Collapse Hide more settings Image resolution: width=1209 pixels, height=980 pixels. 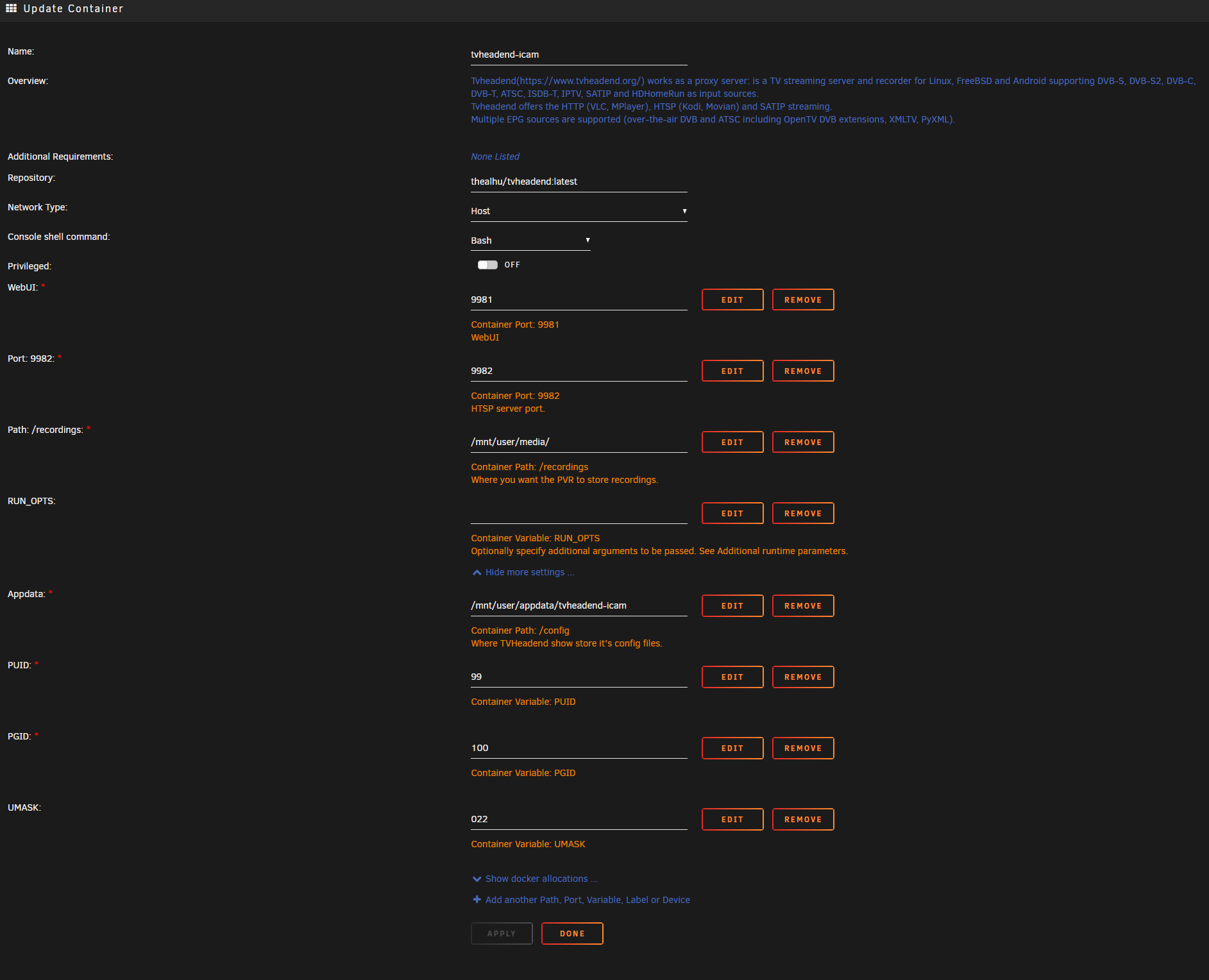tap(529, 572)
